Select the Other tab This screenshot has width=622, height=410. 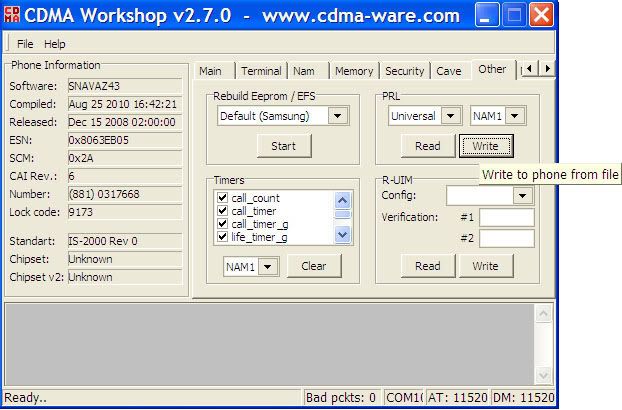coord(492,69)
